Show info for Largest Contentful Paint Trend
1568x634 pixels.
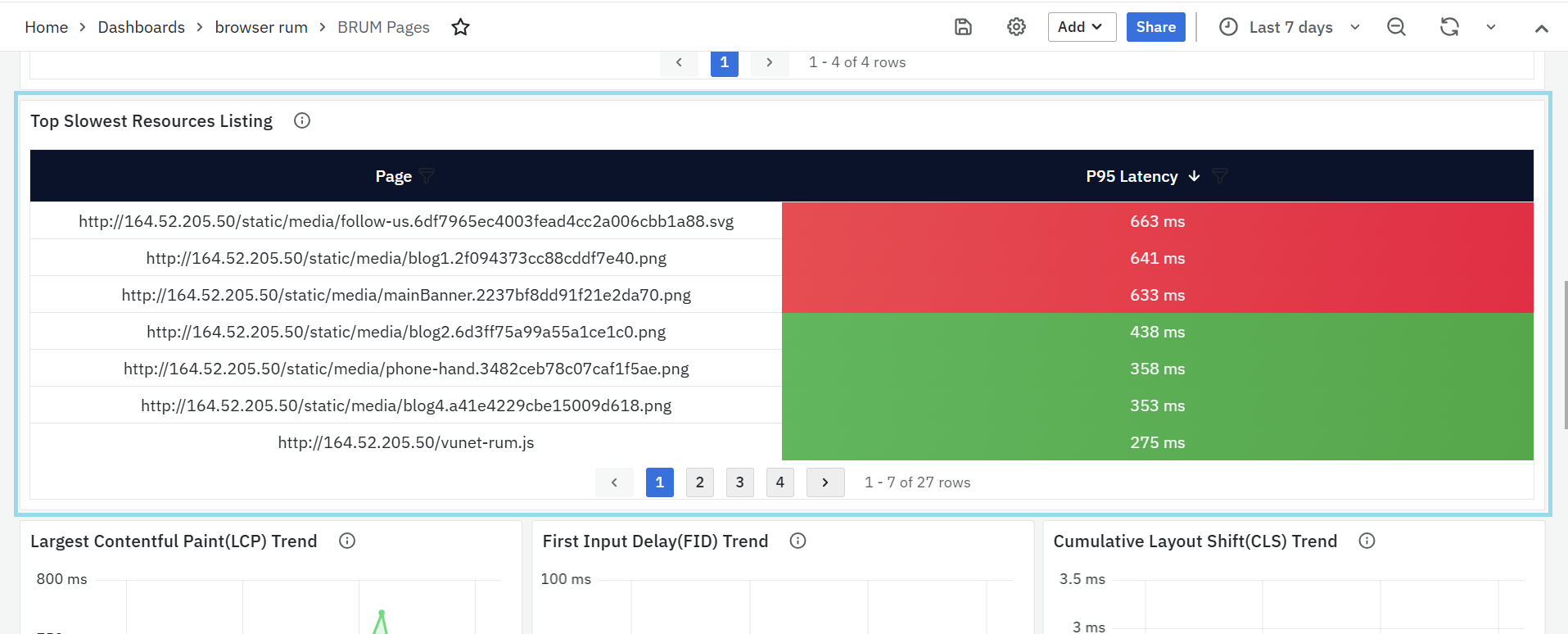point(347,541)
